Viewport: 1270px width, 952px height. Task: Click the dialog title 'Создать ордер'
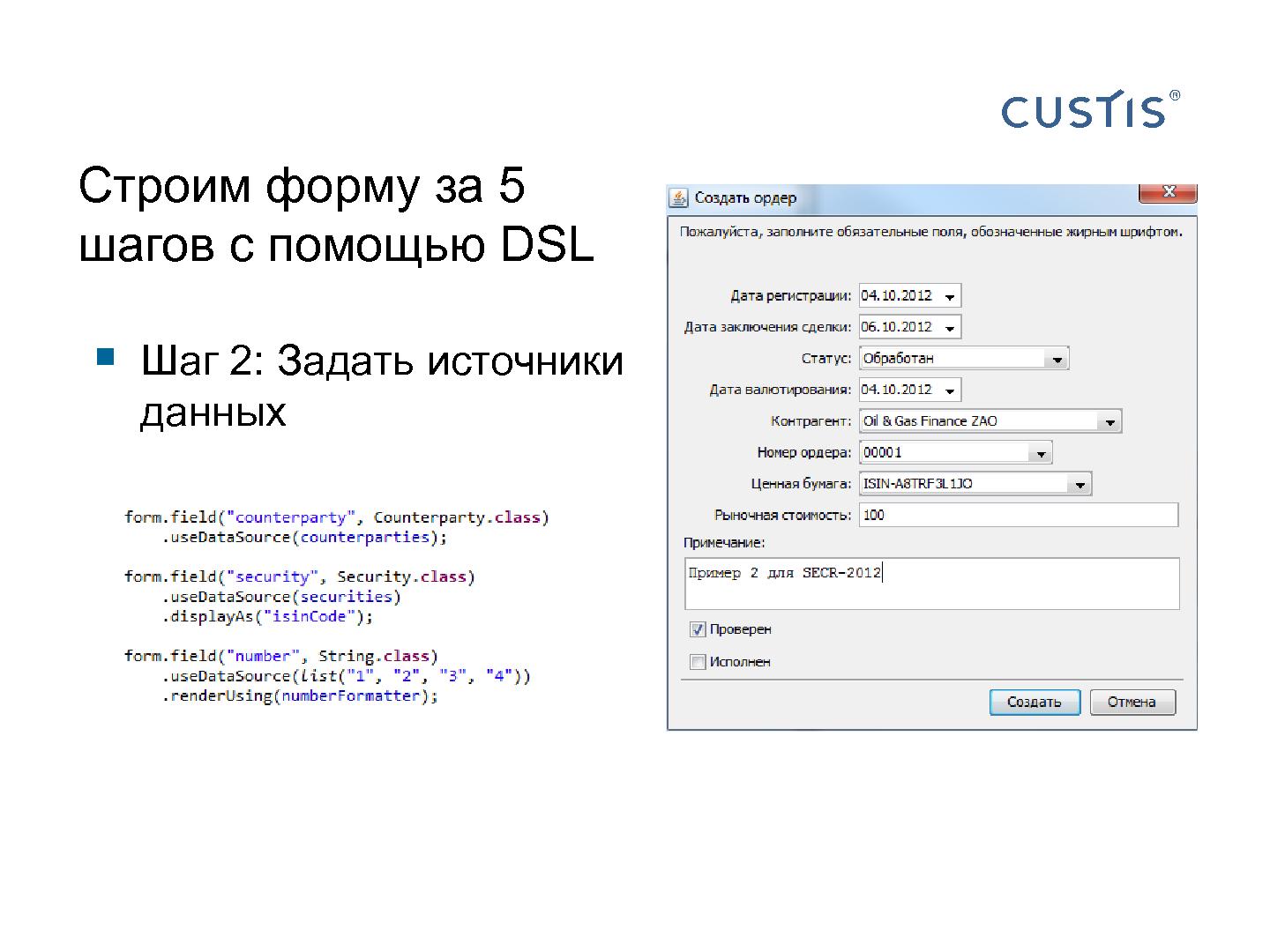pos(745,197)
